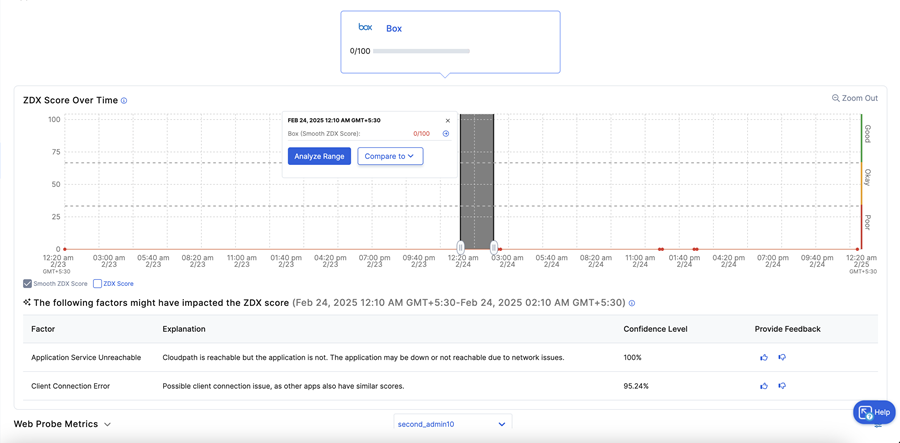The width and height of the screenshot is (900, 443).
Task: Click the Analyze Range button
Action: pyautogui.click(x=319, y=156)
